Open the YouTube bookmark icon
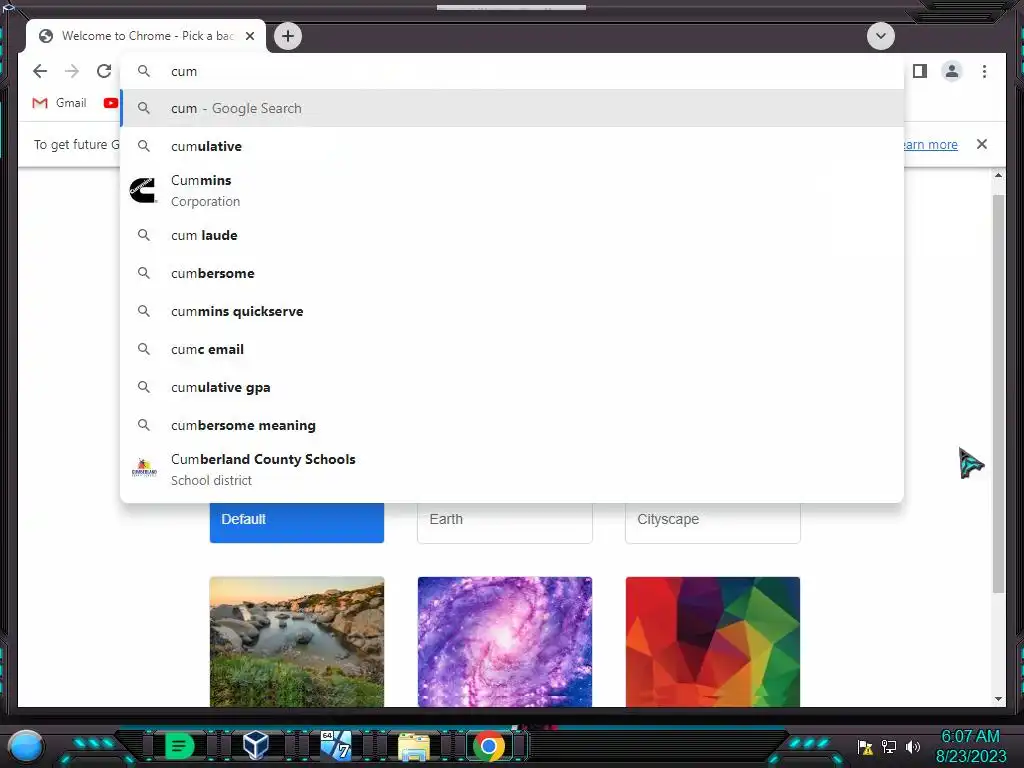 [x=110, y=103]
